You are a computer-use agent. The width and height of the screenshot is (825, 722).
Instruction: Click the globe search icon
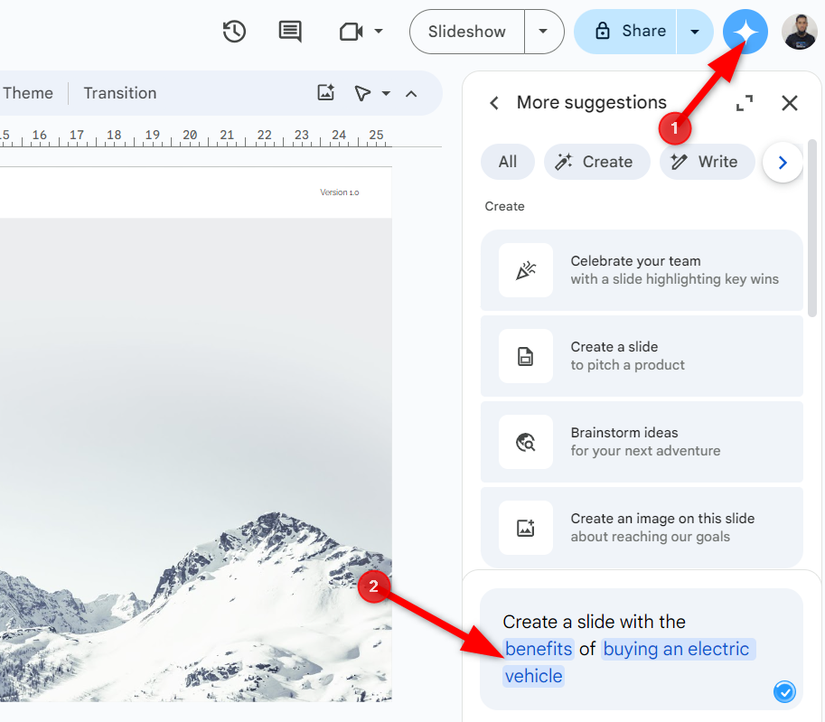click(526, 442)
